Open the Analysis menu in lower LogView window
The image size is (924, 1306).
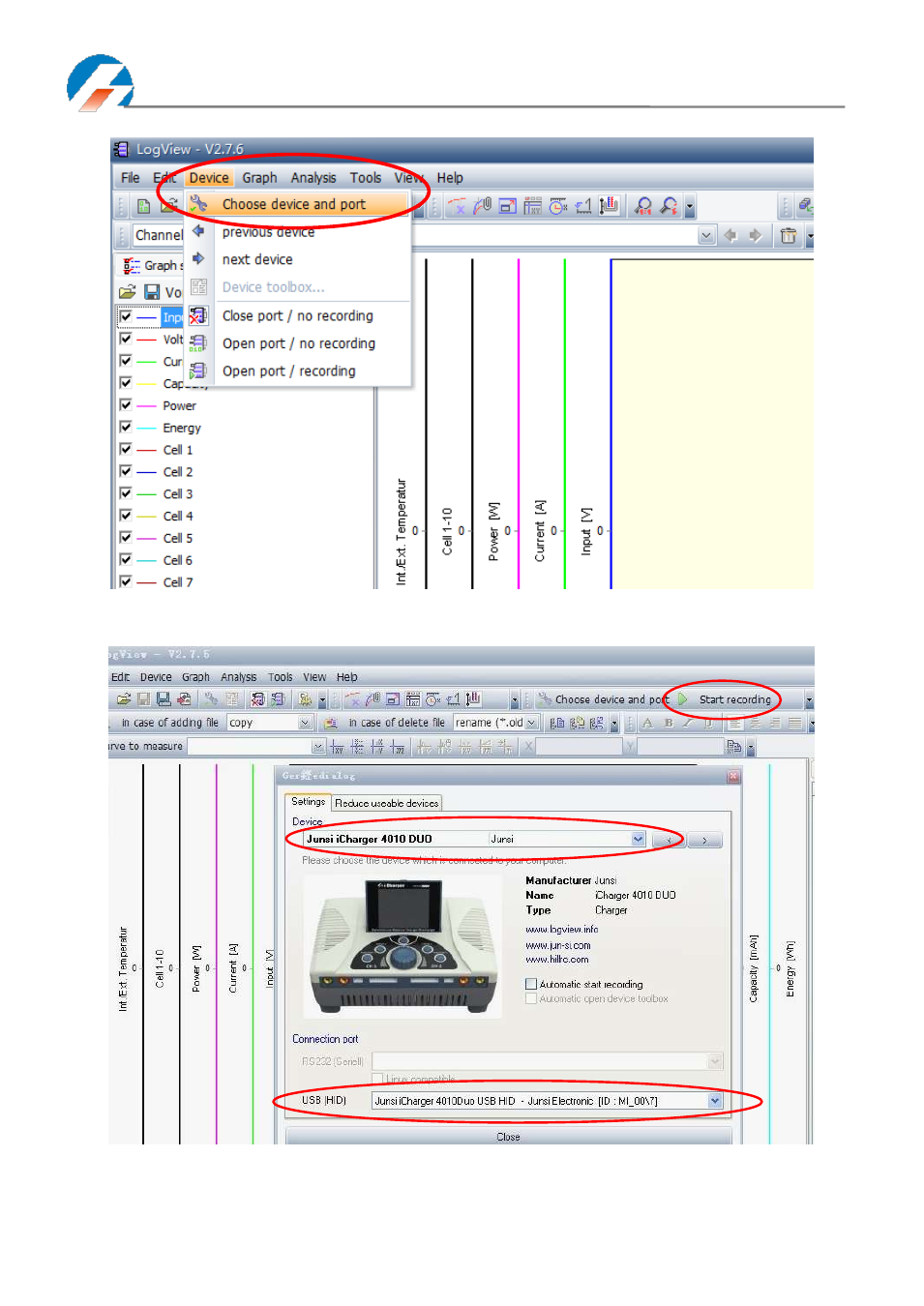tap(238, 677)
